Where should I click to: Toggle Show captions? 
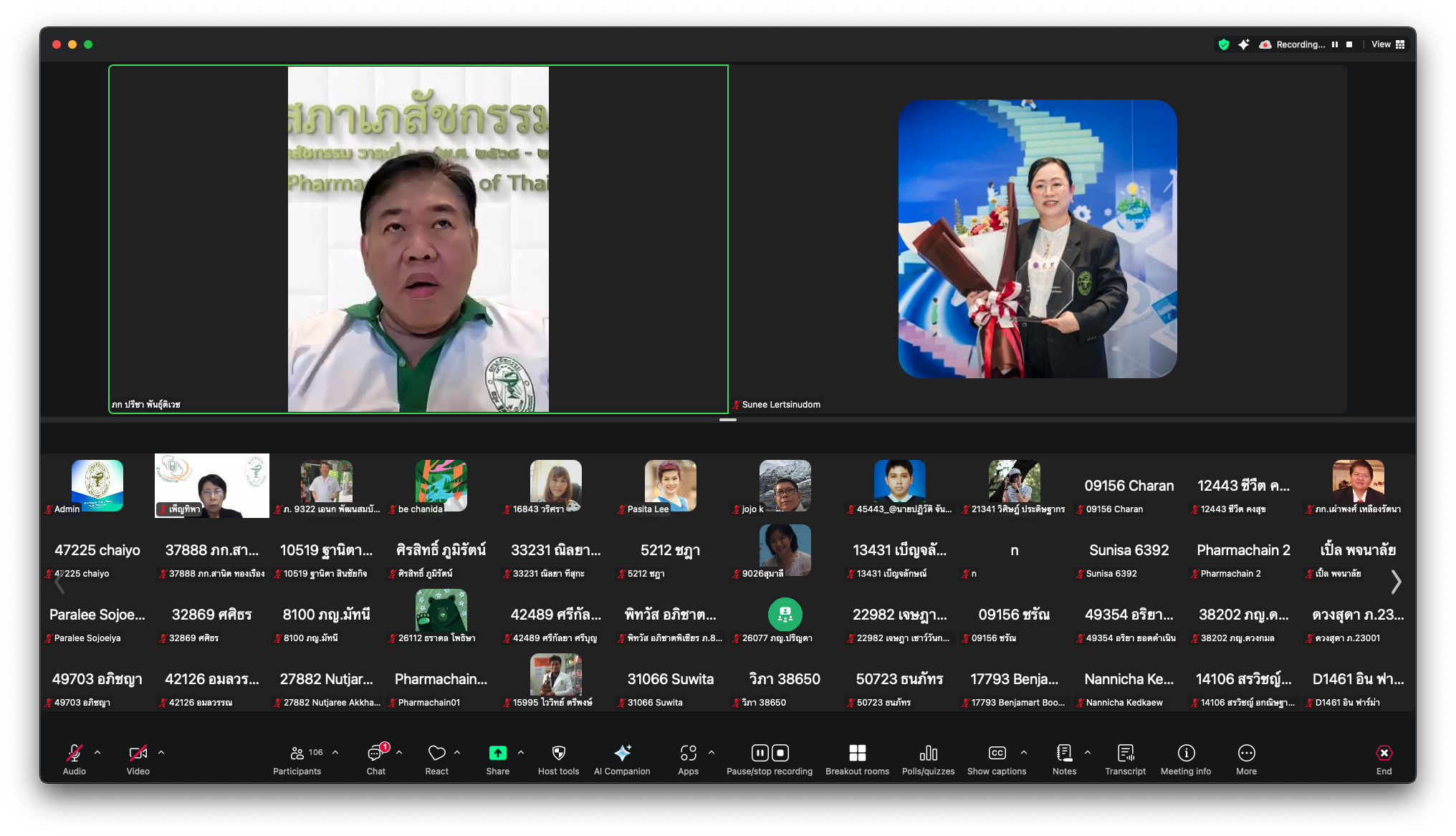pos(997,753)
